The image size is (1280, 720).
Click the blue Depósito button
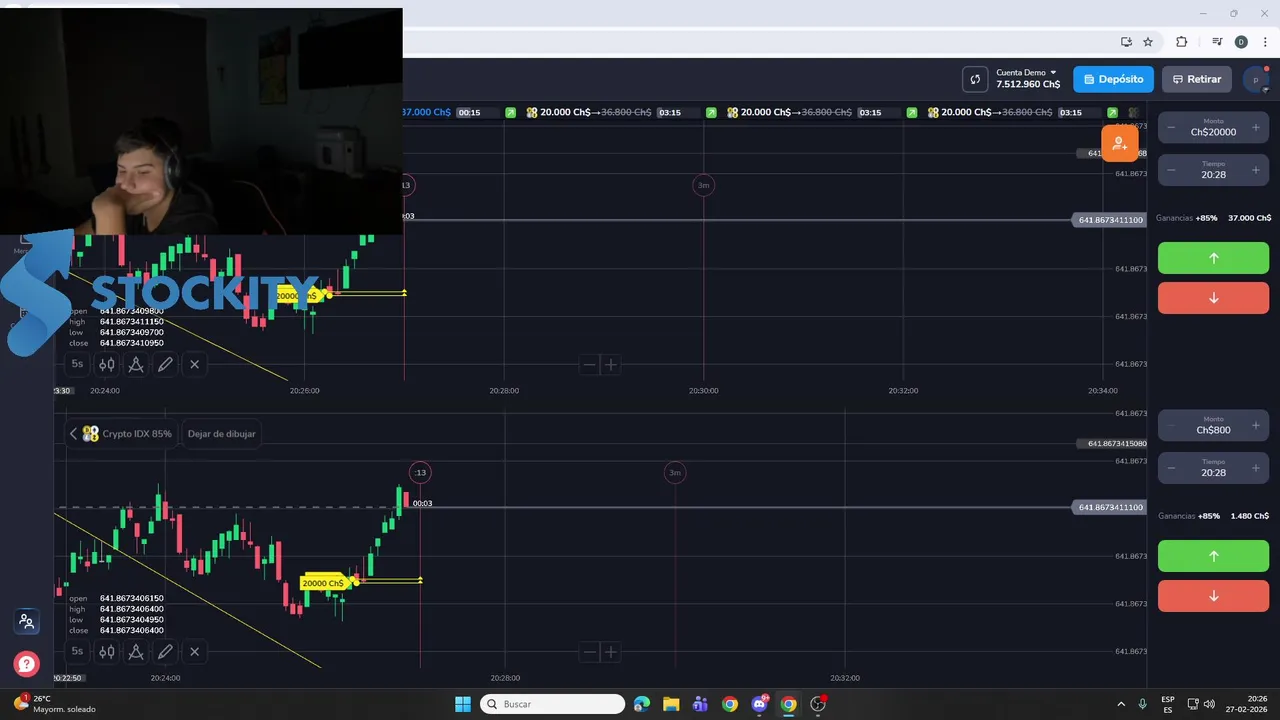click(1113, 79)
